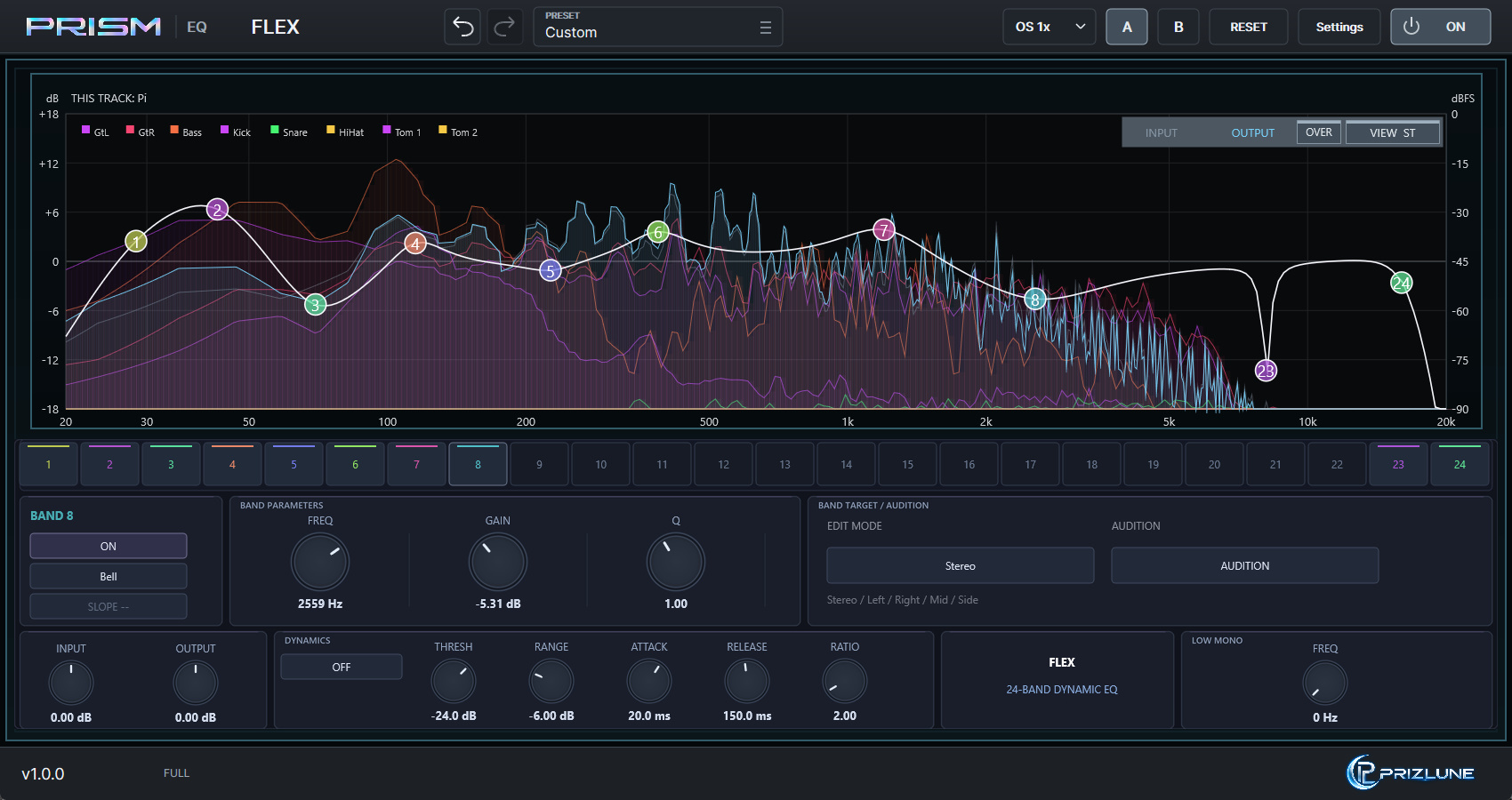Open the Custom preset selector
1512x800 pixels.
point(658,27)
